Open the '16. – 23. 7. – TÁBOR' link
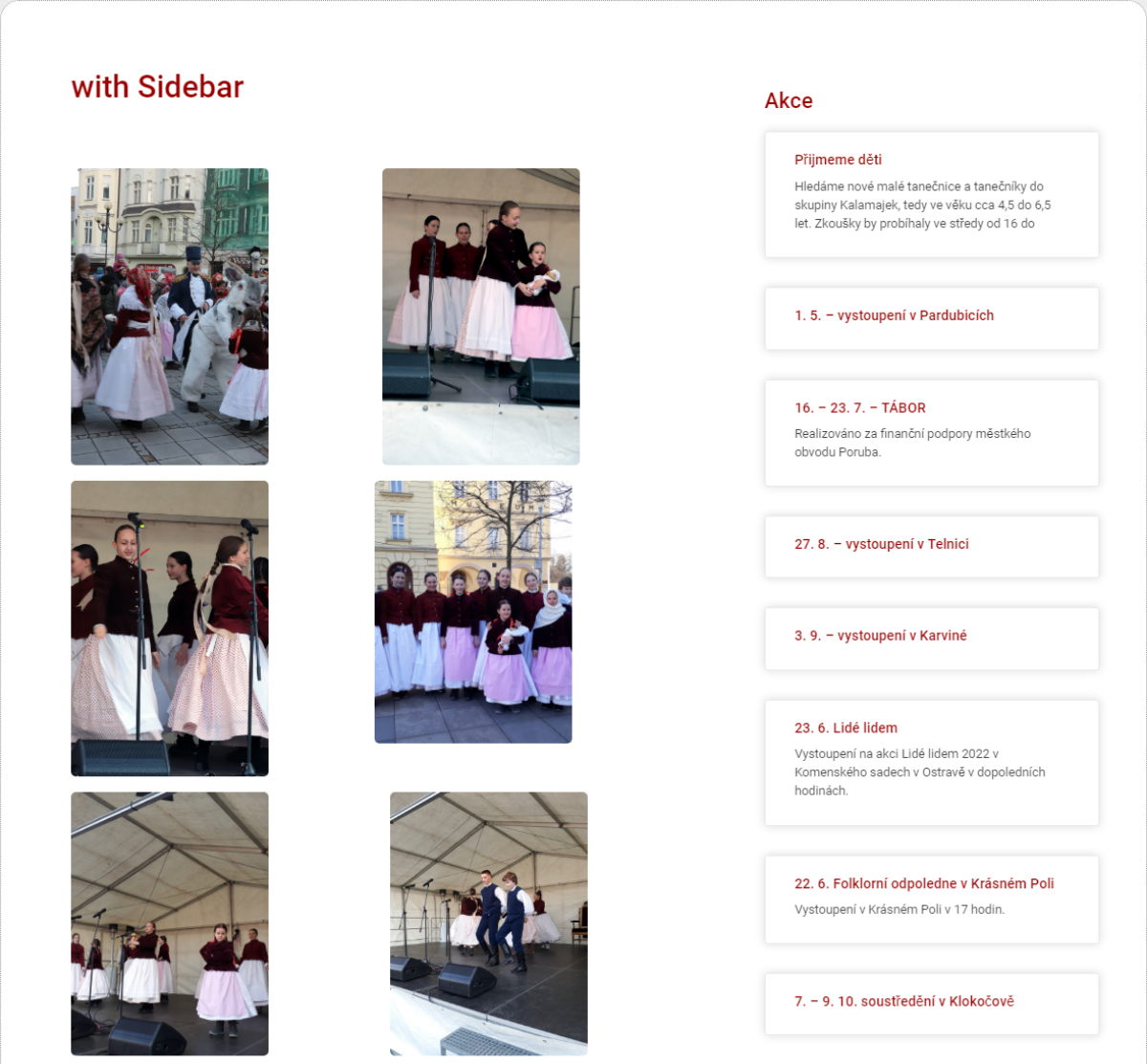1147x1064 pixels. 859,407
